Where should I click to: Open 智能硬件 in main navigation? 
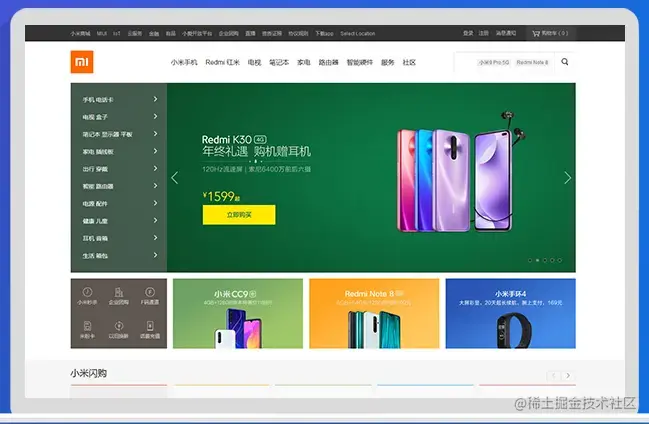pyautogui.click(x=360, y=62)
